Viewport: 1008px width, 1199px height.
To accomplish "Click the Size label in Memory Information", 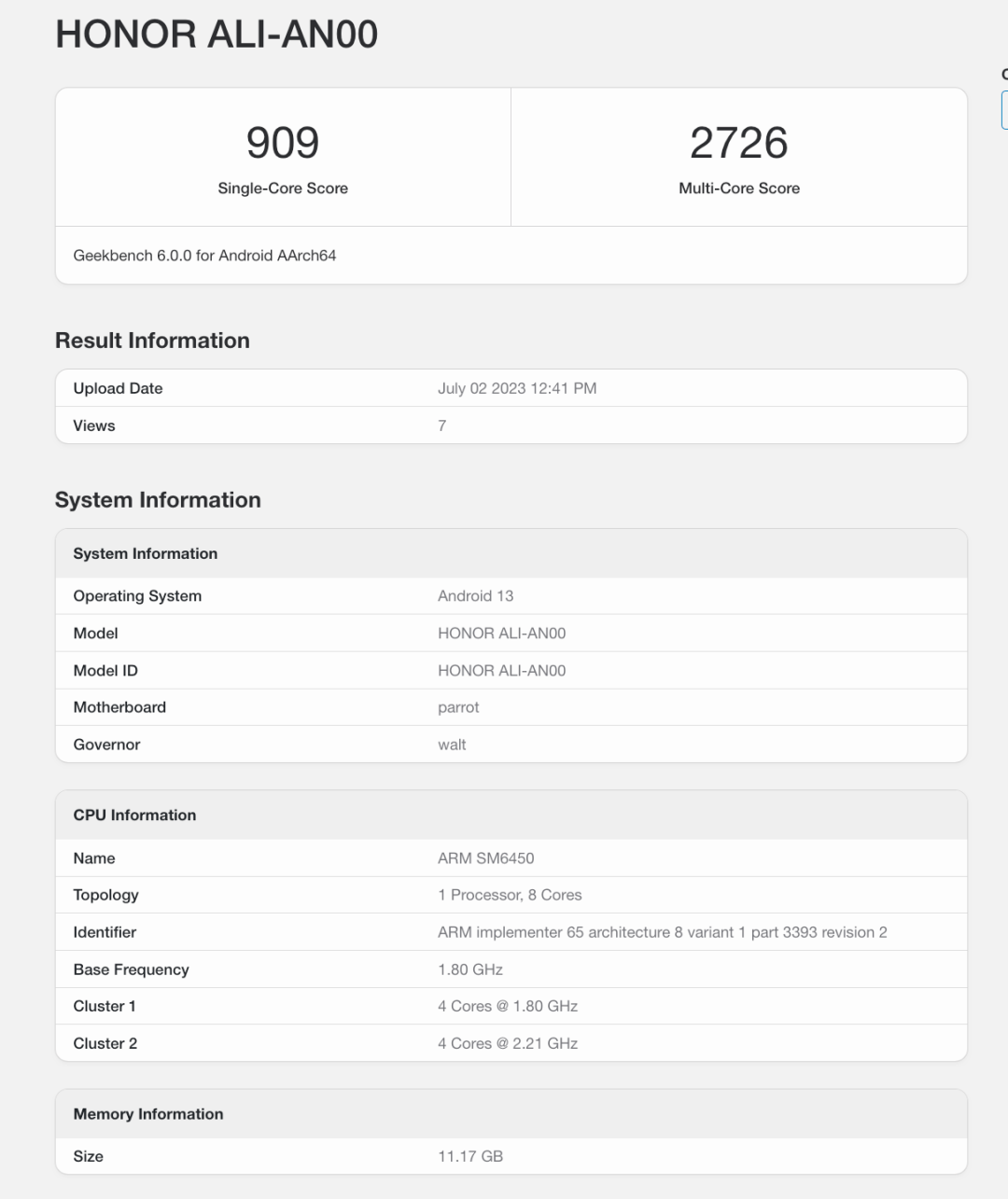I will tap(88, 1156).
